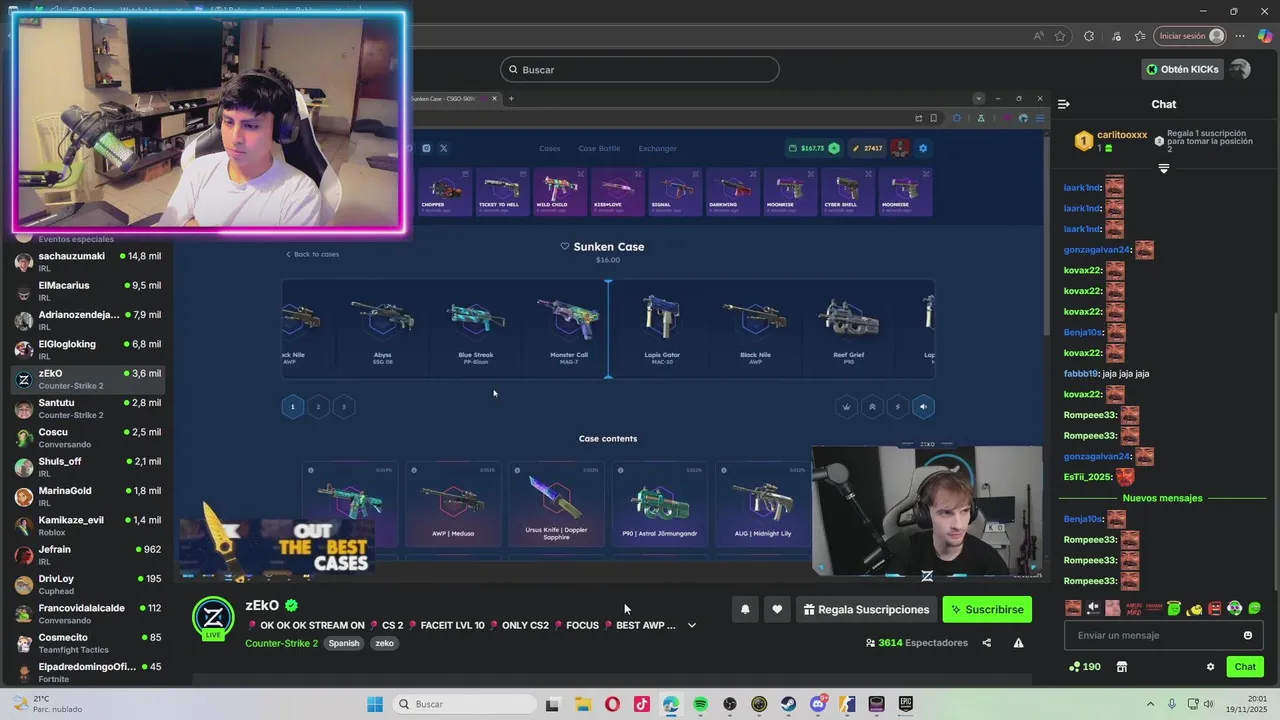Viewport: 1280px width, 720px height.
Task: Open ElGlogloking channel in sidebar
Action: coord(86,349)
